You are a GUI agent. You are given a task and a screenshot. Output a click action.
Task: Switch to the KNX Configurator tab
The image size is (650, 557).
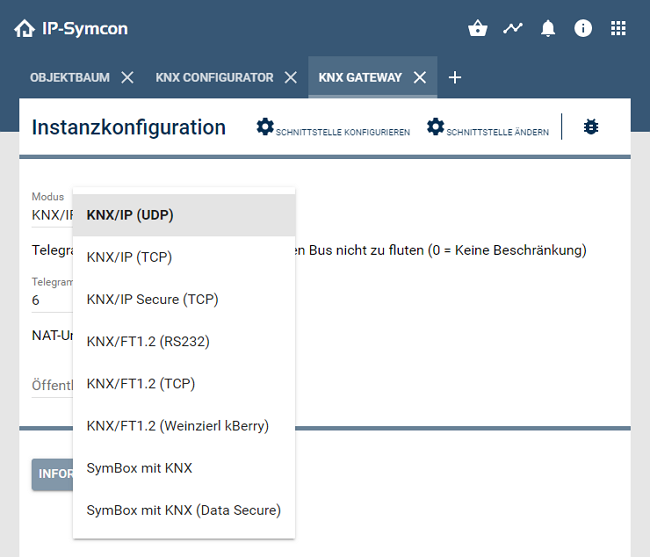coord(214,77)
